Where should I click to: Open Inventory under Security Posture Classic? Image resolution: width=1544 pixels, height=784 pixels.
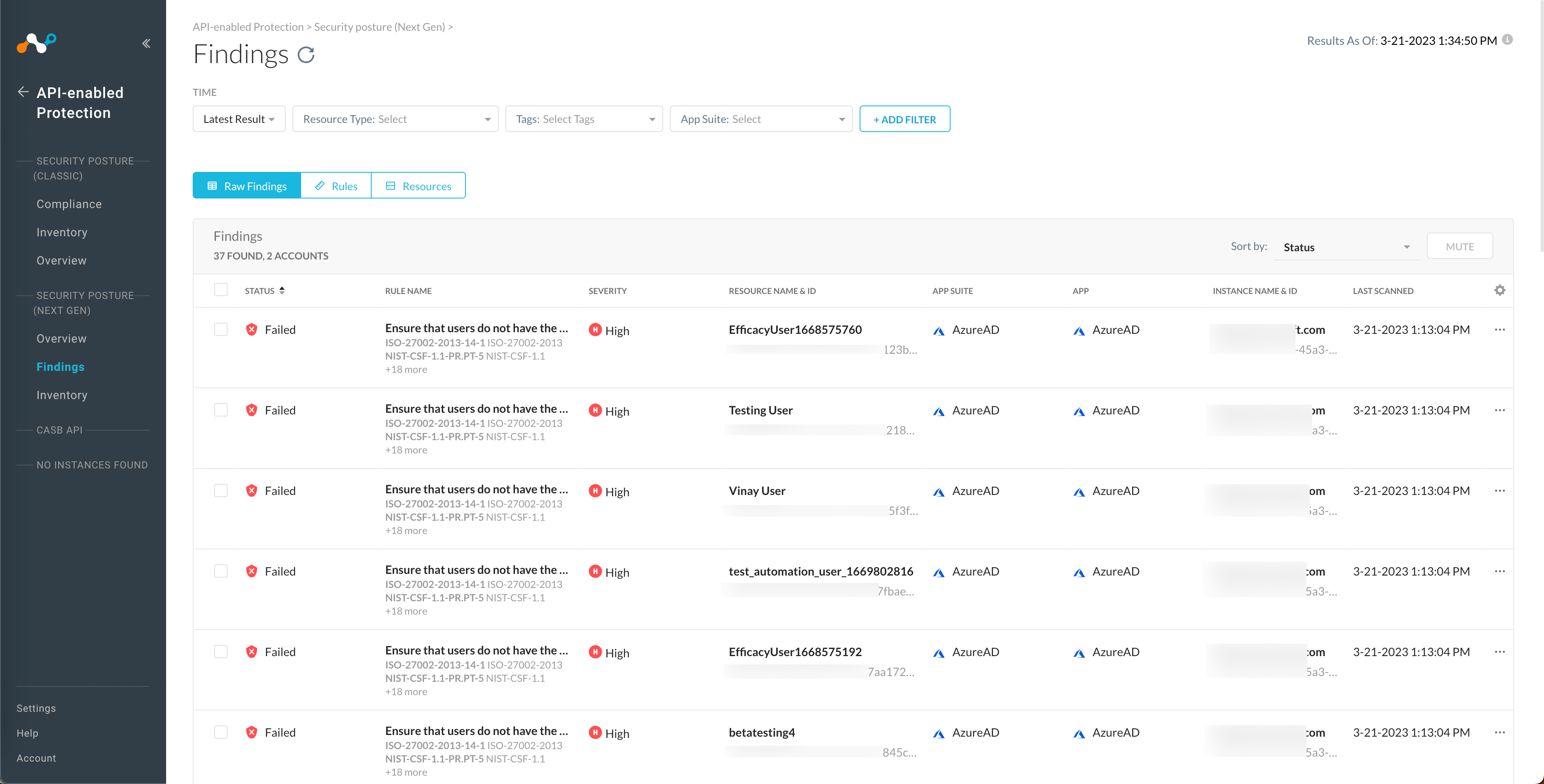(62, 232)
